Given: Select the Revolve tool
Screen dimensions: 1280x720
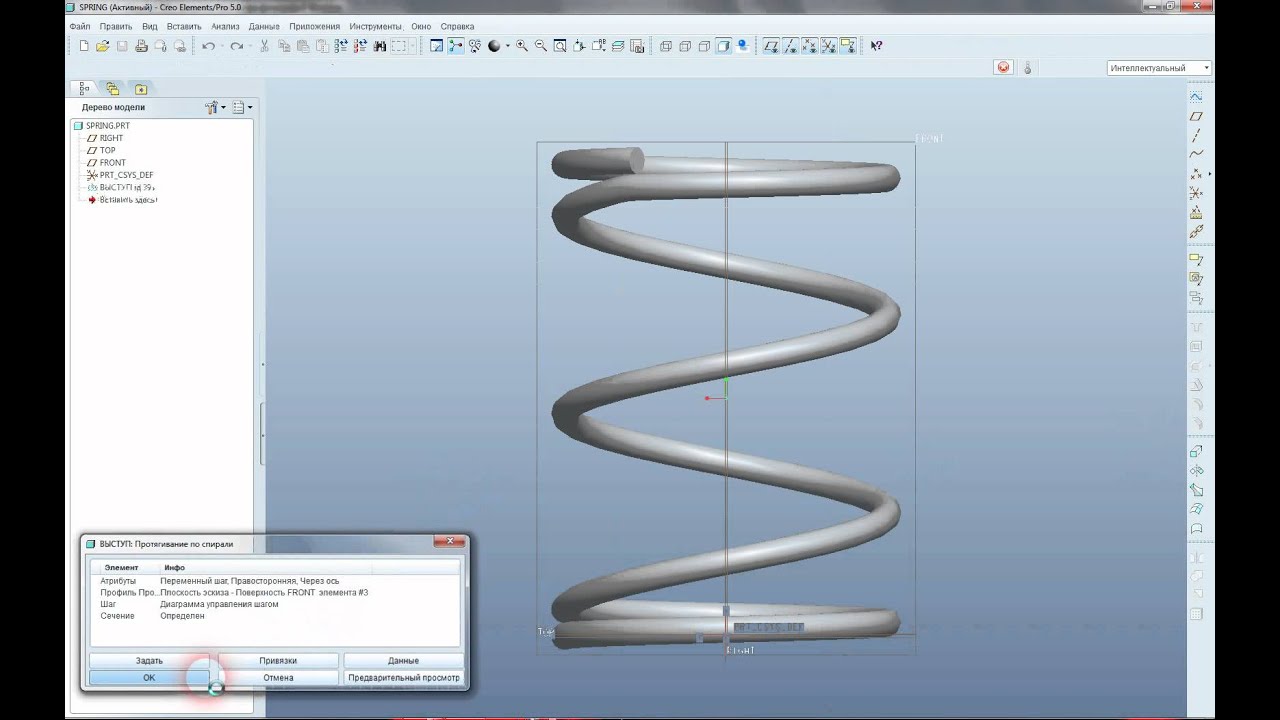Looking at the screenshot, I should click(1195, 470).
